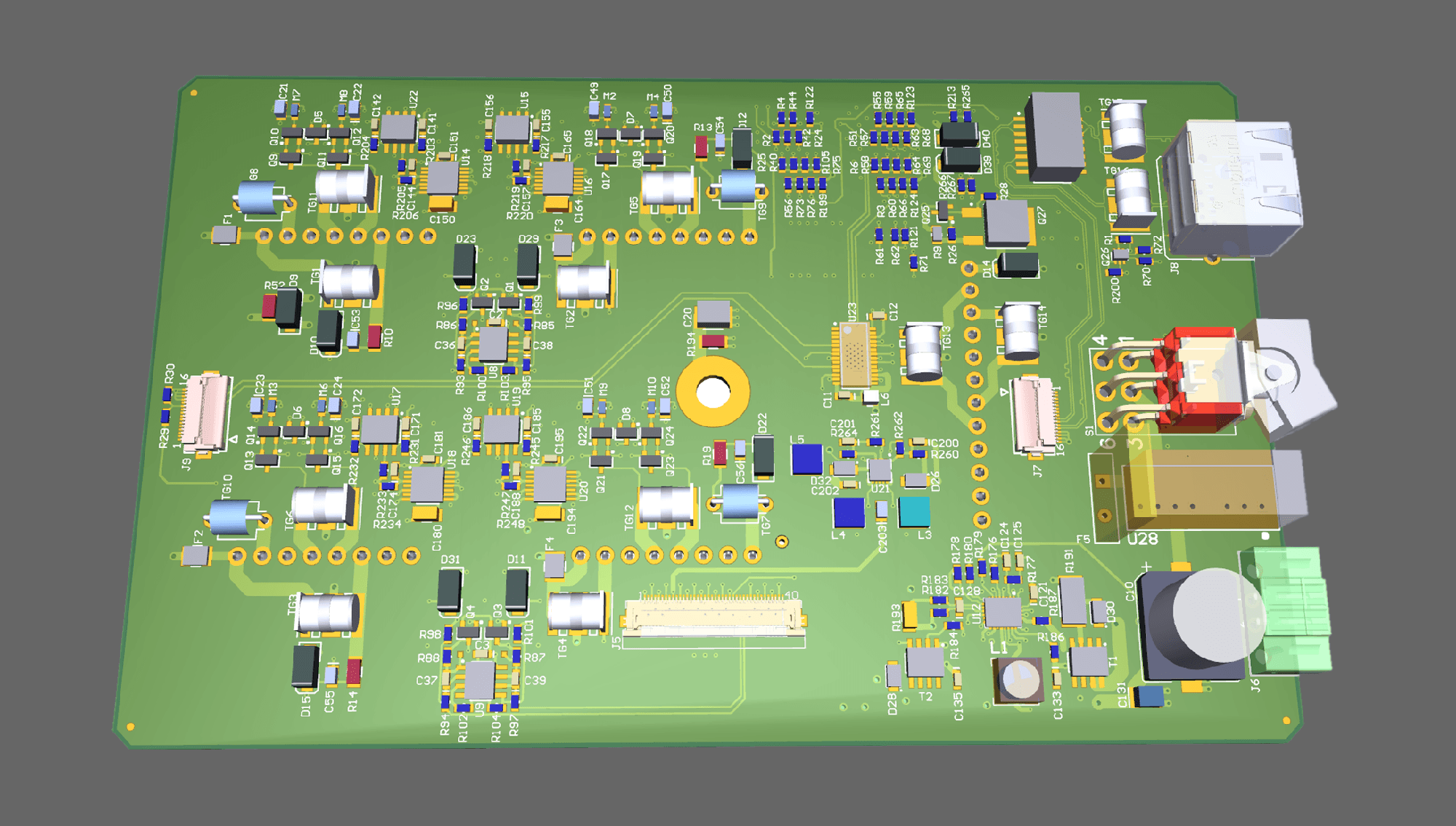The image size is (1456, 826).
Task: Select the pink connector J7
Action: coord(1035,415)
